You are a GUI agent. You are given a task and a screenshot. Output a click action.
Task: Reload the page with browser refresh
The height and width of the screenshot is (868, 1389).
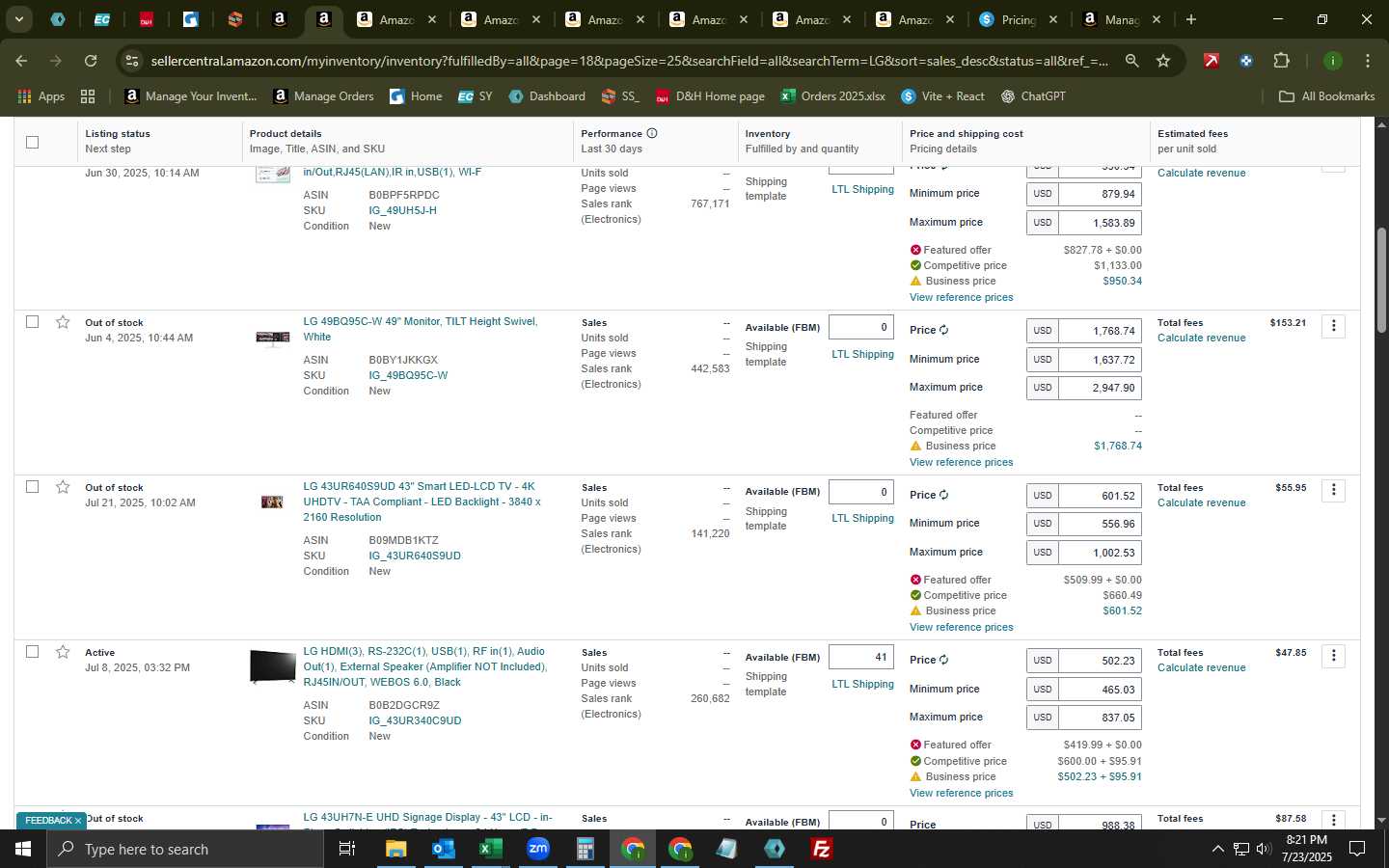point(91,61)
